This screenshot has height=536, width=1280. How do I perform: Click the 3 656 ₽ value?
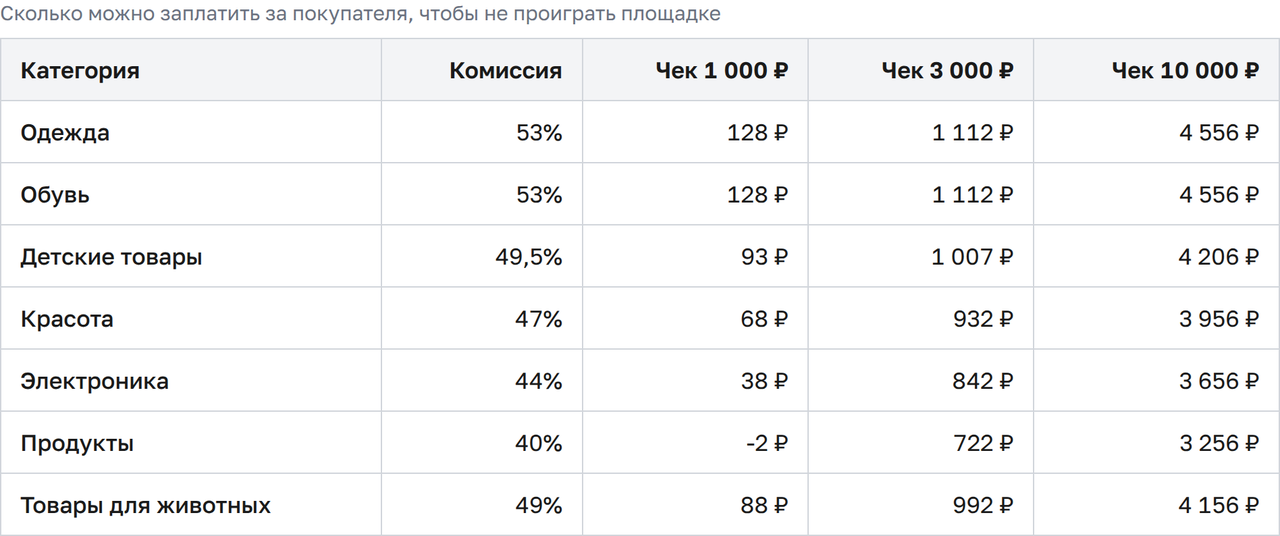coord(1219,381)
